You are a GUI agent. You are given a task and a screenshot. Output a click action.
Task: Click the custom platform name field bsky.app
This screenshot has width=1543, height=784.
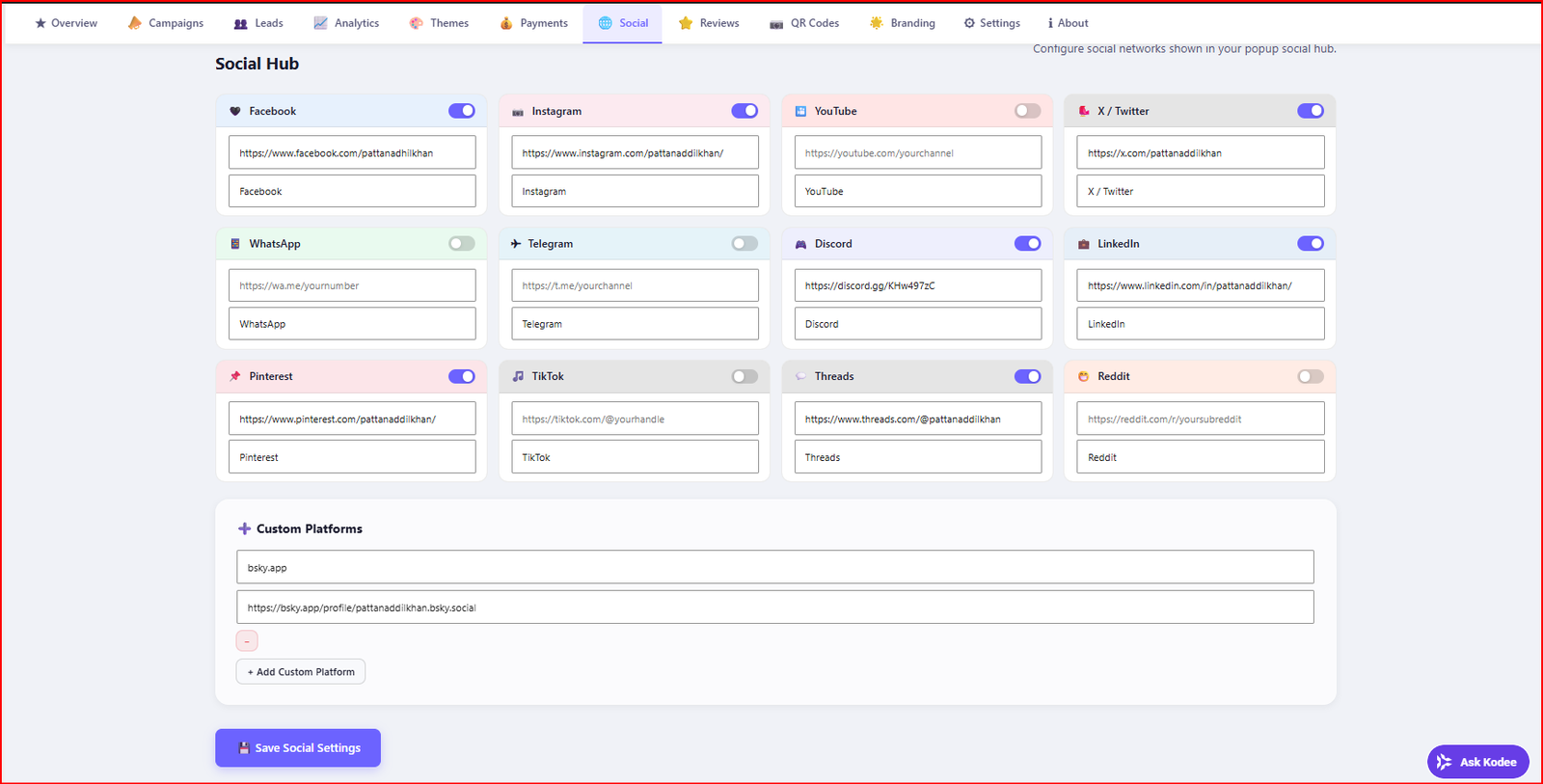coord(775,567)
